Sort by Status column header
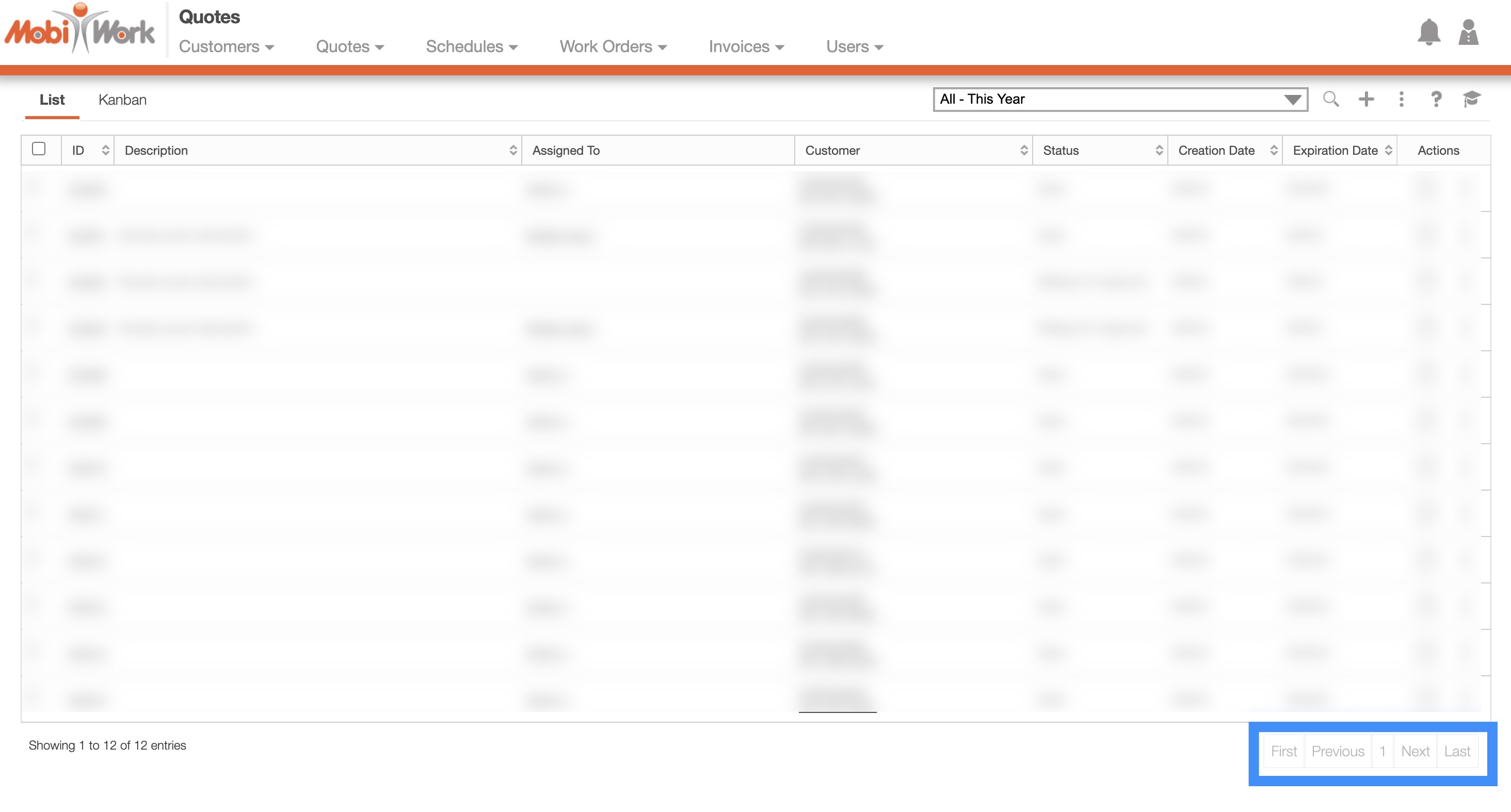Screen dimensions: 1511x812 click(1099, 151)
